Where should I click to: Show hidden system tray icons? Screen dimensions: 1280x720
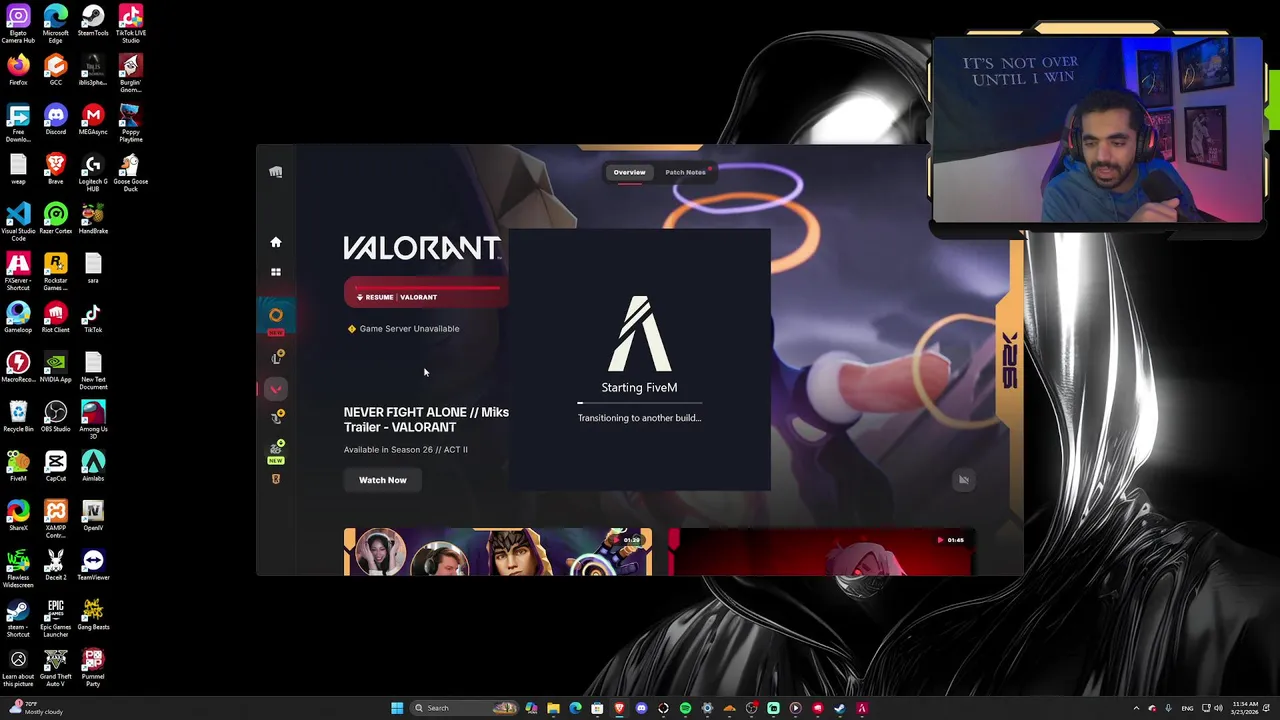pos(1136,708)
